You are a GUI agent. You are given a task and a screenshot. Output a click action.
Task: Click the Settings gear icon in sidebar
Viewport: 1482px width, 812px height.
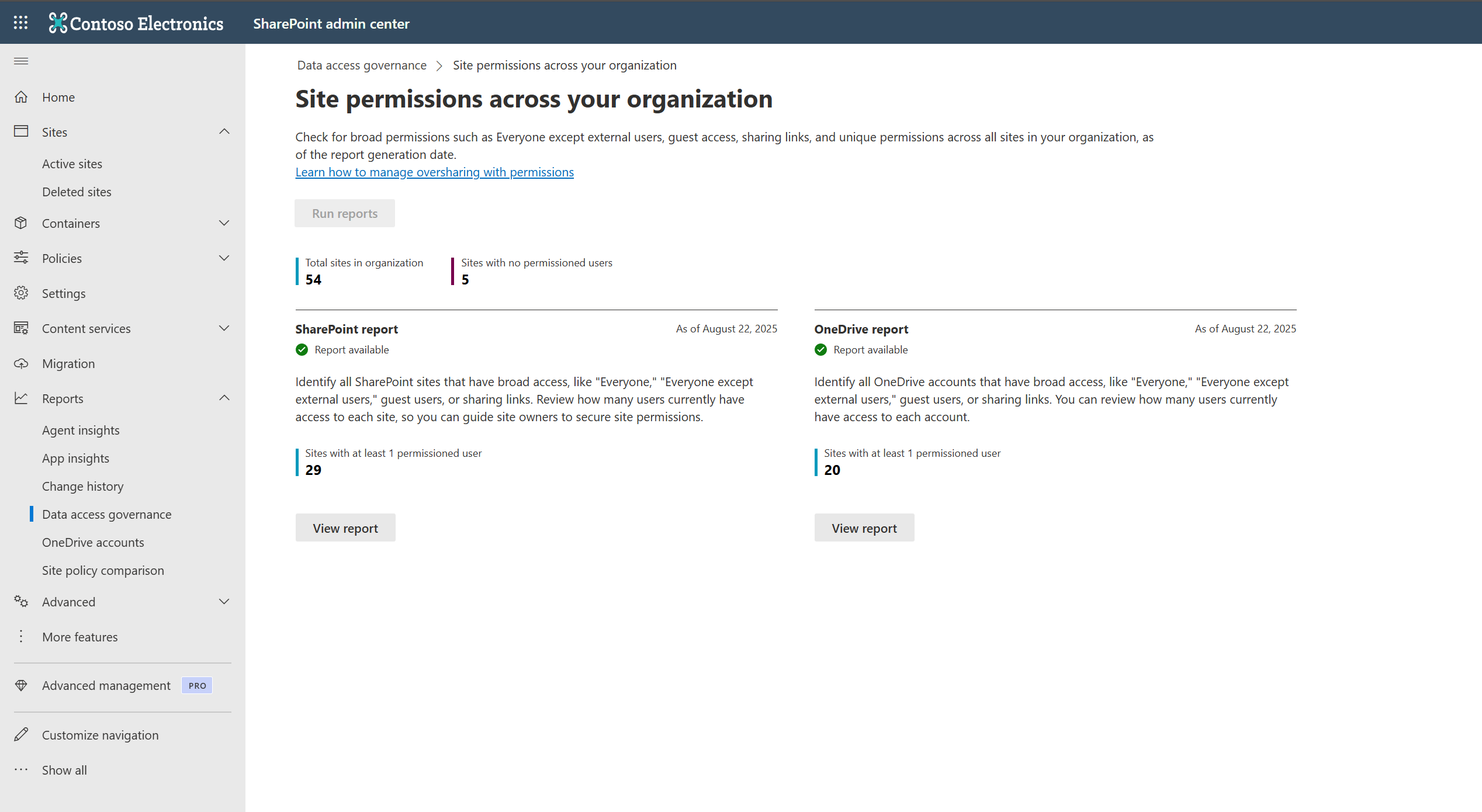(x=21, y=293)
